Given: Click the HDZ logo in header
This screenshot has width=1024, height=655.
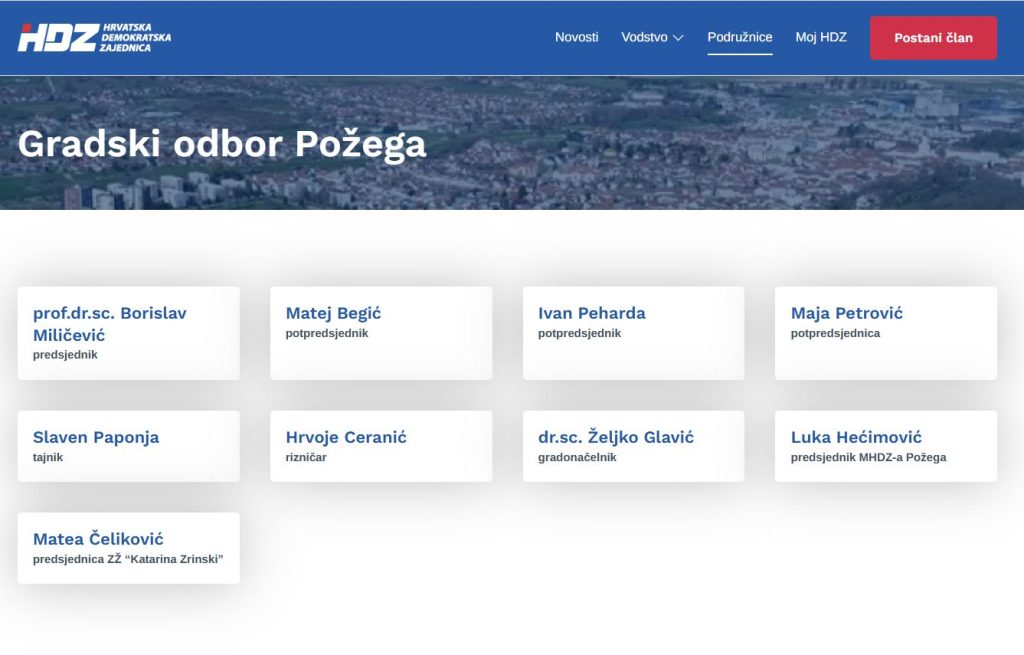Looking at the screenshot, I should [94, 37].
